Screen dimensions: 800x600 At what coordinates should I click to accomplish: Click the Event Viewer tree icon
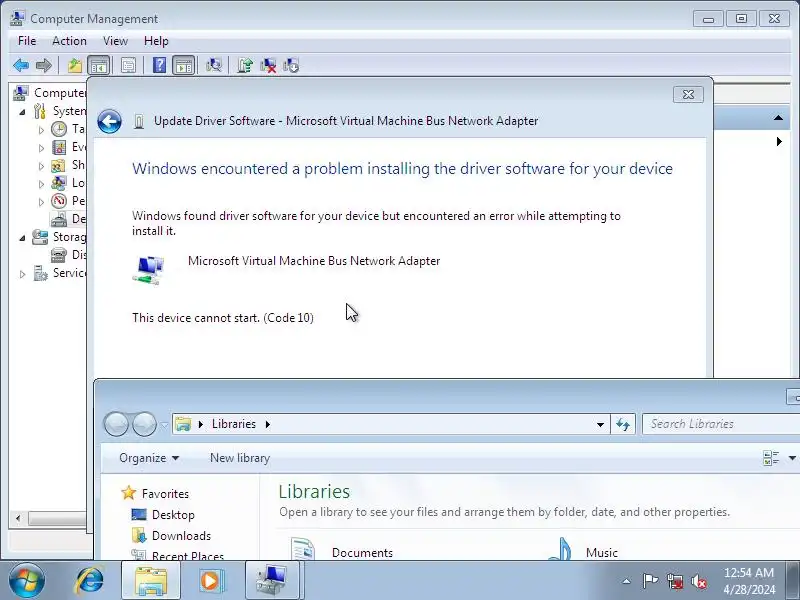[59, 147]
